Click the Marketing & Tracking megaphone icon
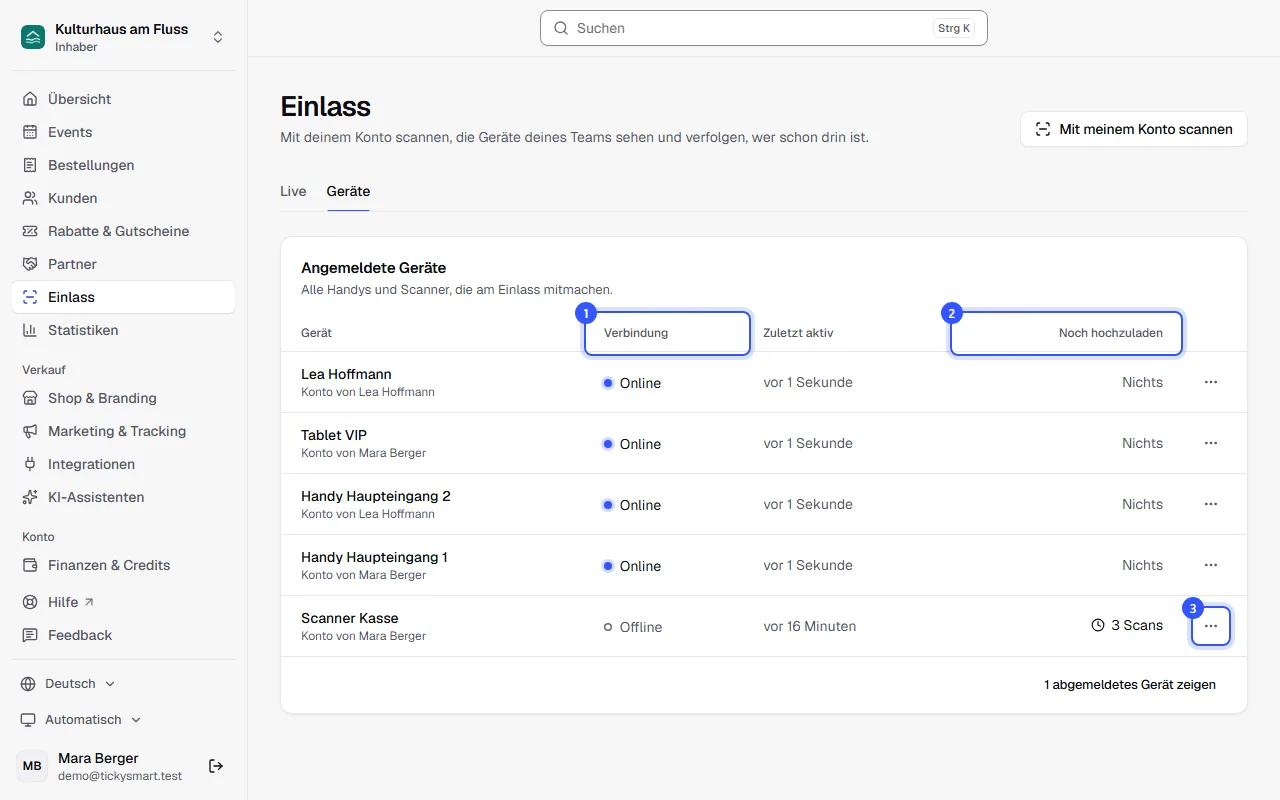 tap(30, 431)
